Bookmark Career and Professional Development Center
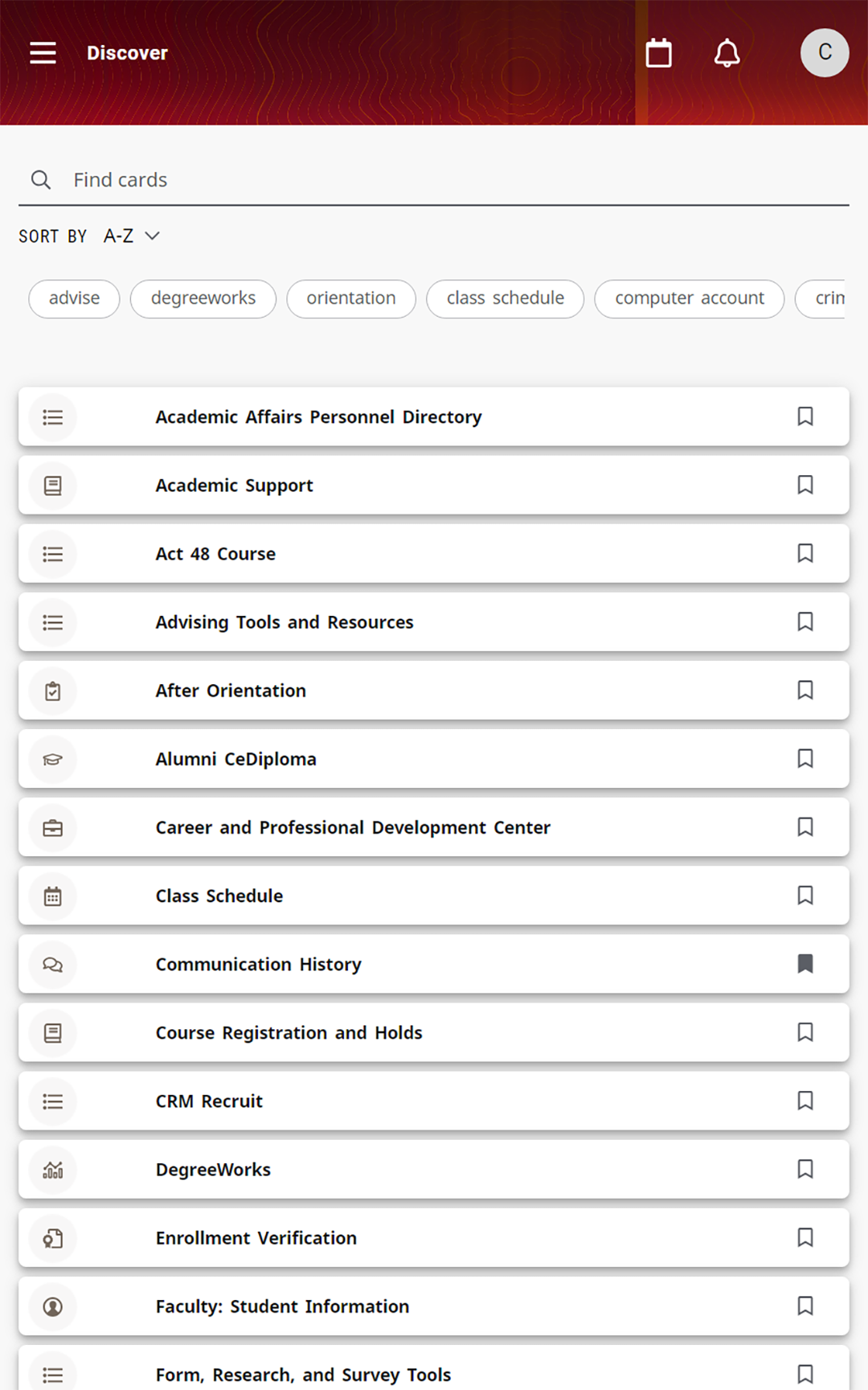The width and height of the screenshot is (868, 1390). pyautogui.click(x=805, y=826)
